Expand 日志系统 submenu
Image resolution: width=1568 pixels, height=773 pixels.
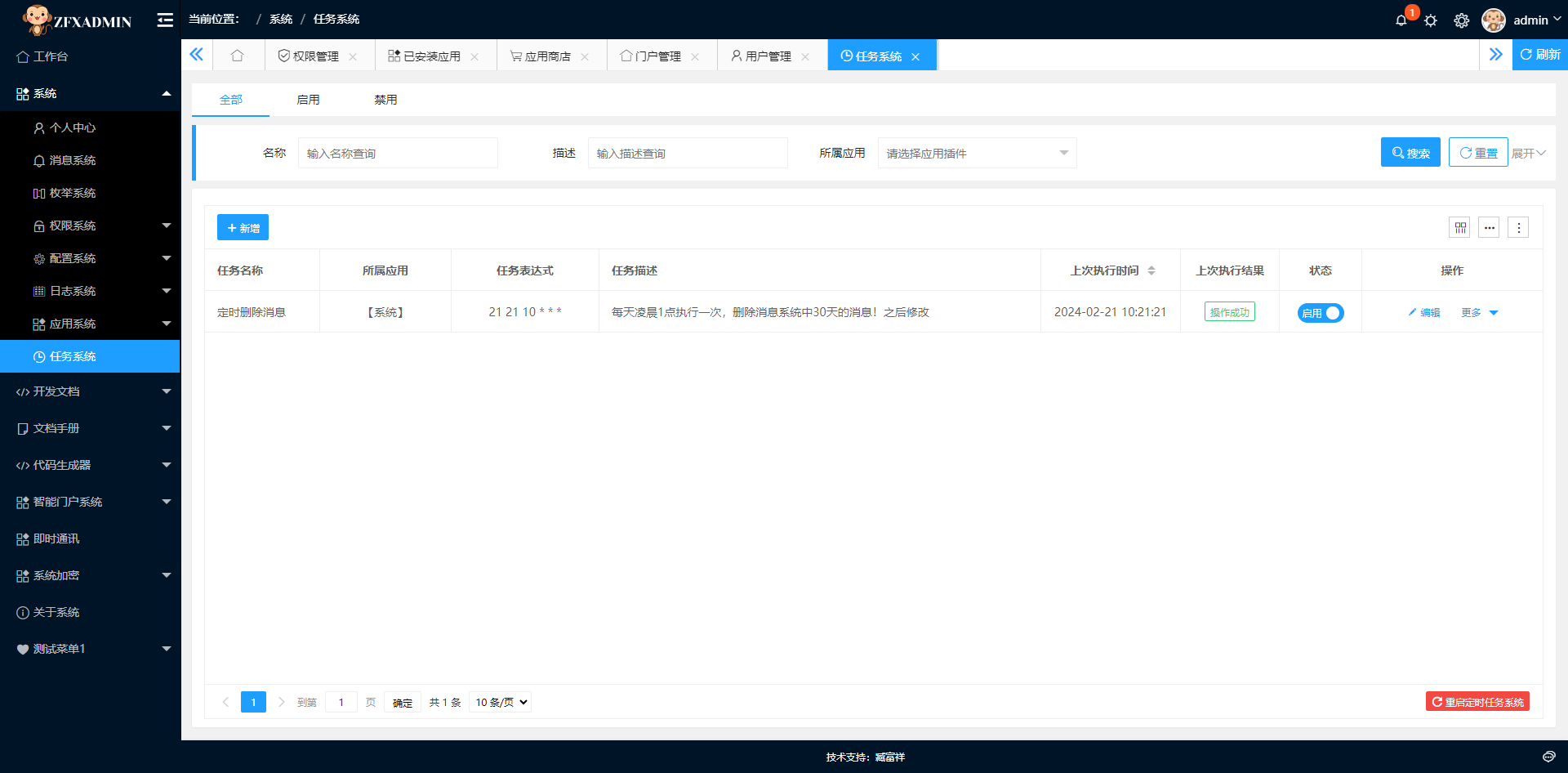pyautogui.click(x=90, y=291)
